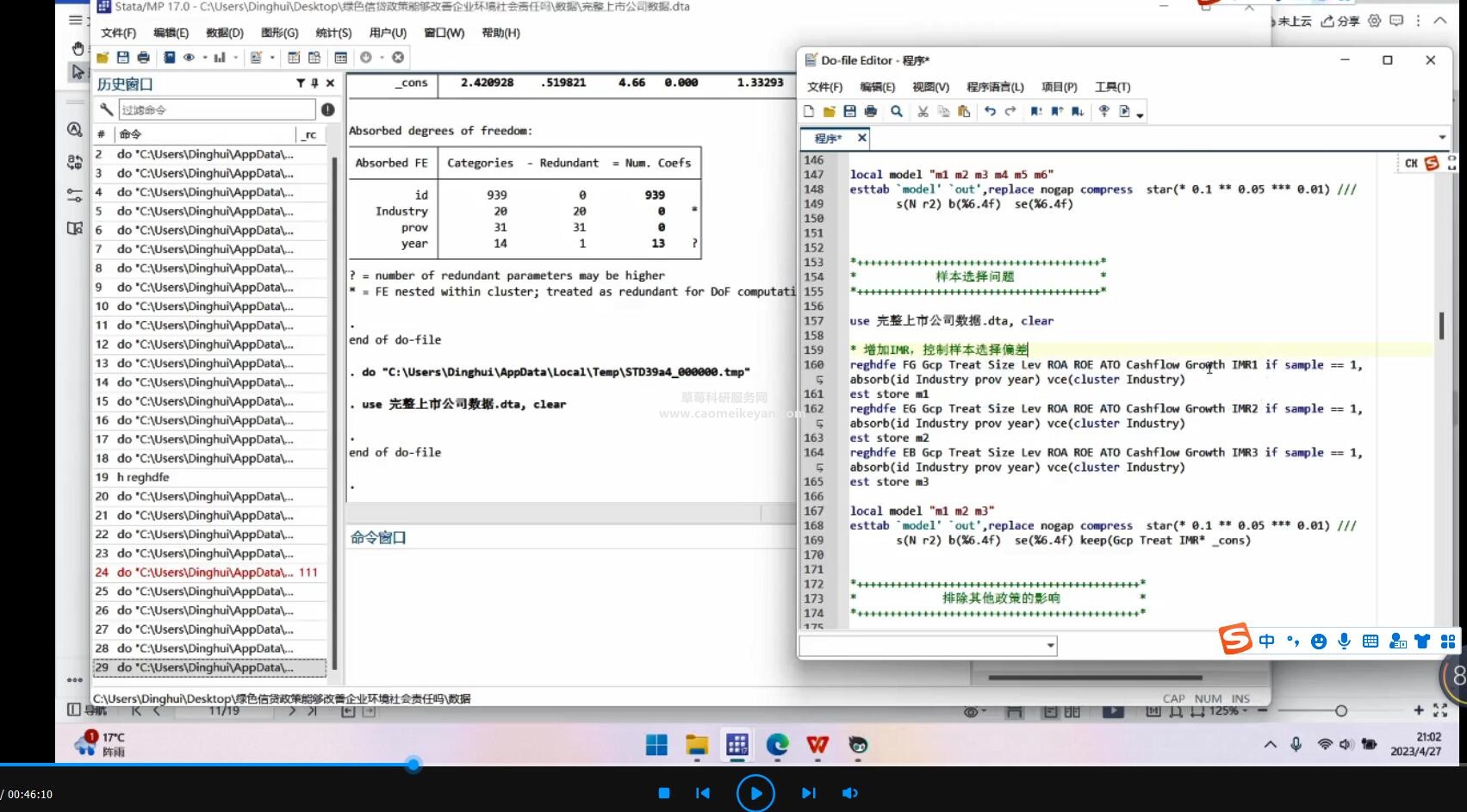Click the Find magnifier in Do-file Editor

pyautogui.click(x=897, y=111)
